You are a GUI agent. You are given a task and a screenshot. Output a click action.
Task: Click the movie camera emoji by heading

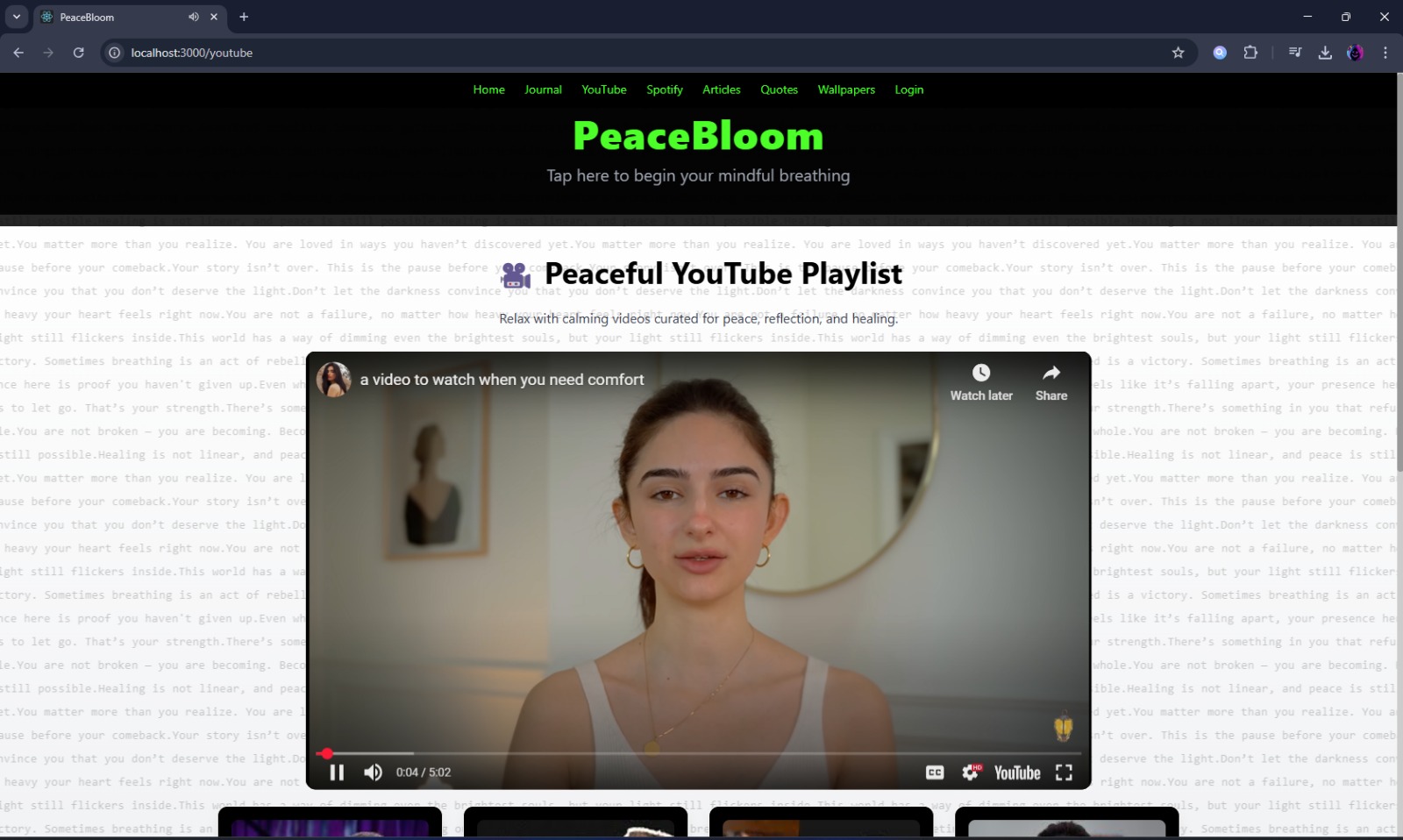(516, 275)
